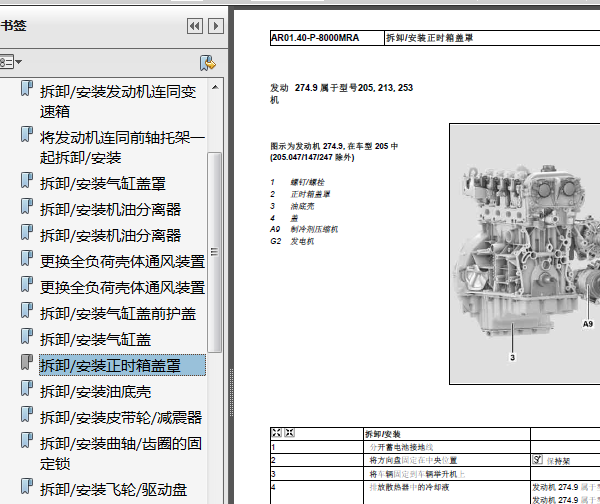This screenshot has width=600, height=504.
Task: Click special tool icon beside 保持架
Action: pos(538,460)
